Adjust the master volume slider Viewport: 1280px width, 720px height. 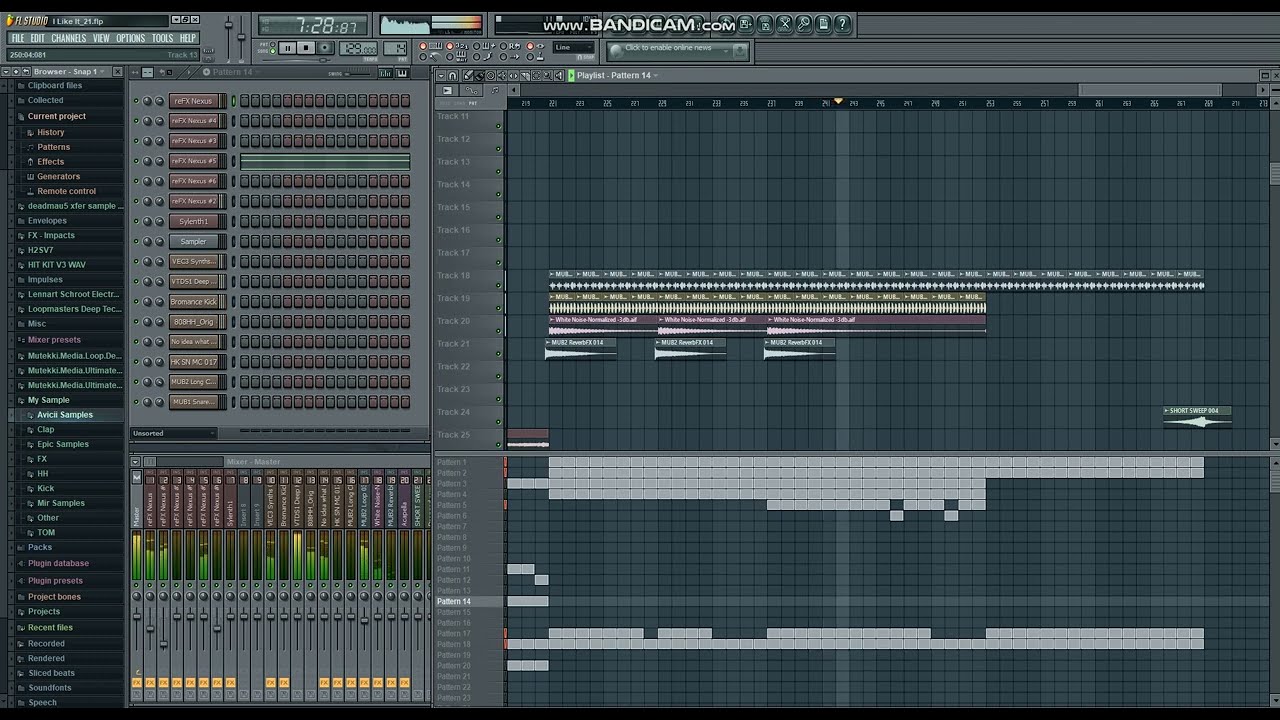(x=229, y=36)
